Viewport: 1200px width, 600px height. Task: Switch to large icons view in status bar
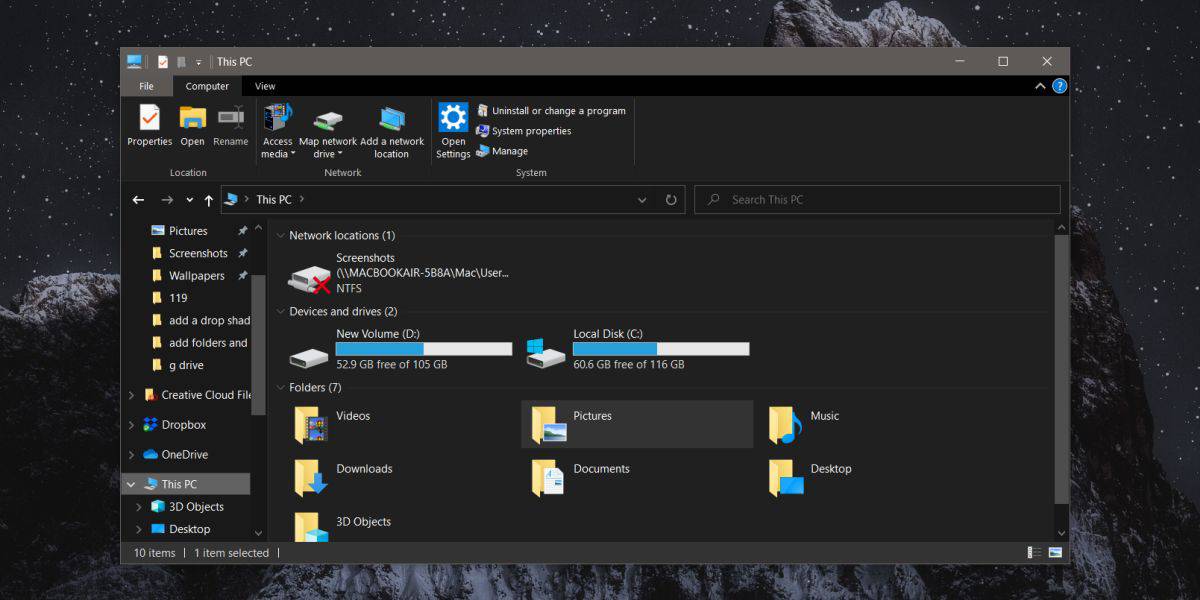[x=1055, y=553]
